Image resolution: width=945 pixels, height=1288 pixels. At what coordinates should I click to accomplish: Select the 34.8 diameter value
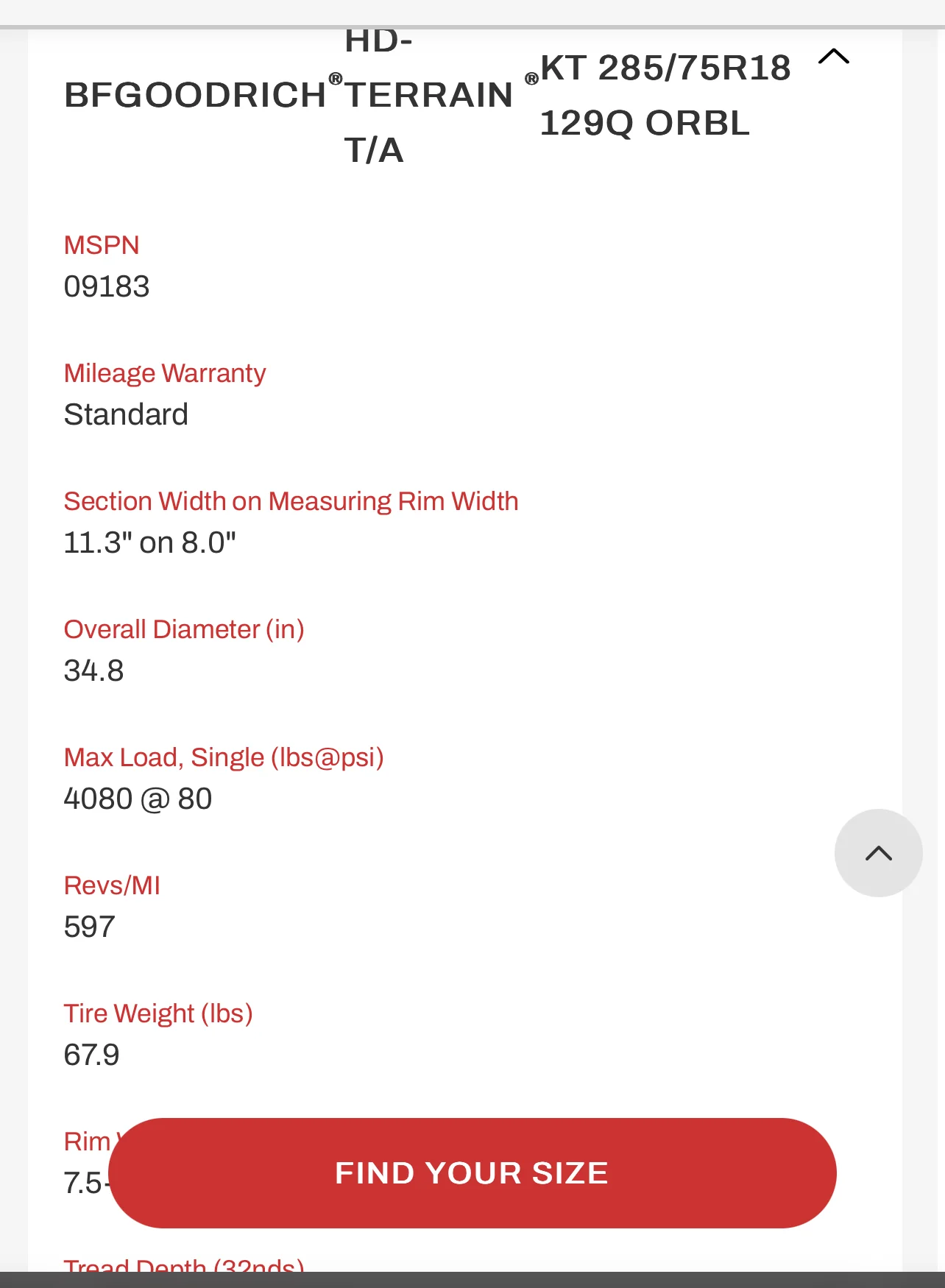[x=93, y=670]
